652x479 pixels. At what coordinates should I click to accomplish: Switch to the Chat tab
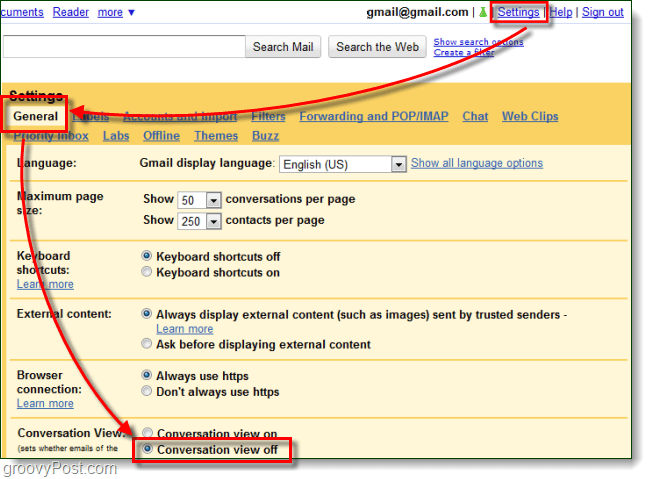475,116
